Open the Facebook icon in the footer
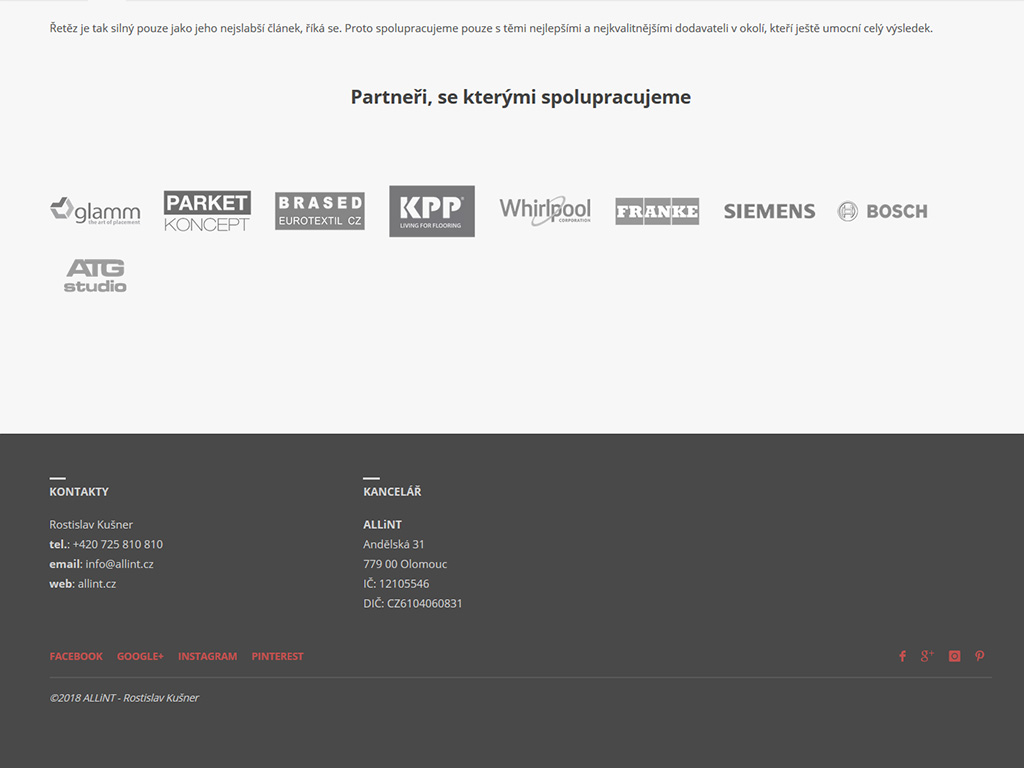The image size is (1024, 768). pos(902,656)
